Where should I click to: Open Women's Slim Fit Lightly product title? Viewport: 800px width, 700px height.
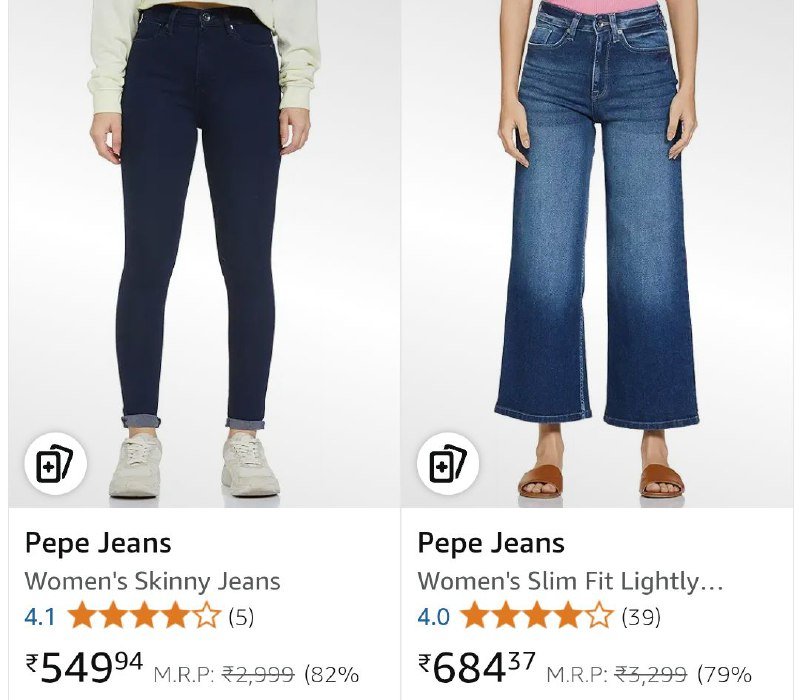click(x=570, y=581)
